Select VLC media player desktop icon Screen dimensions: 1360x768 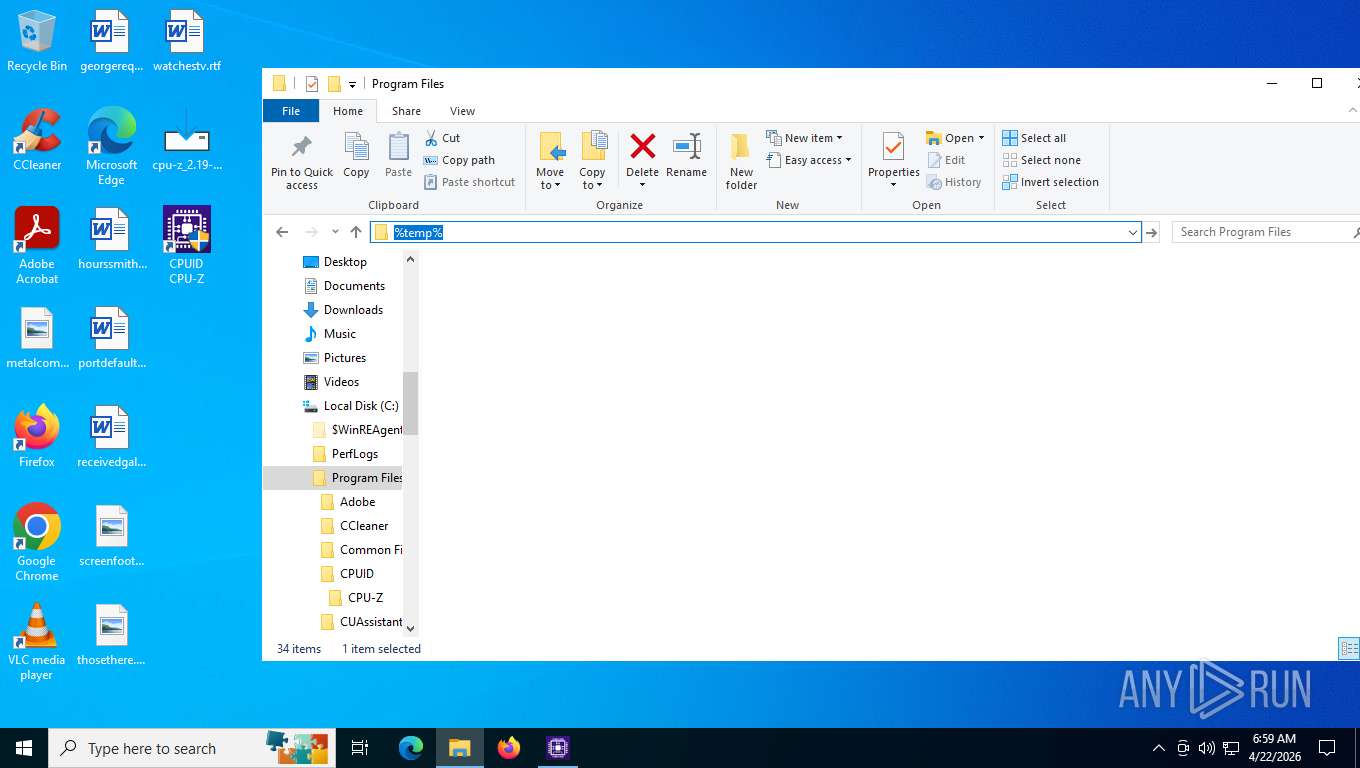pos(37,642)
